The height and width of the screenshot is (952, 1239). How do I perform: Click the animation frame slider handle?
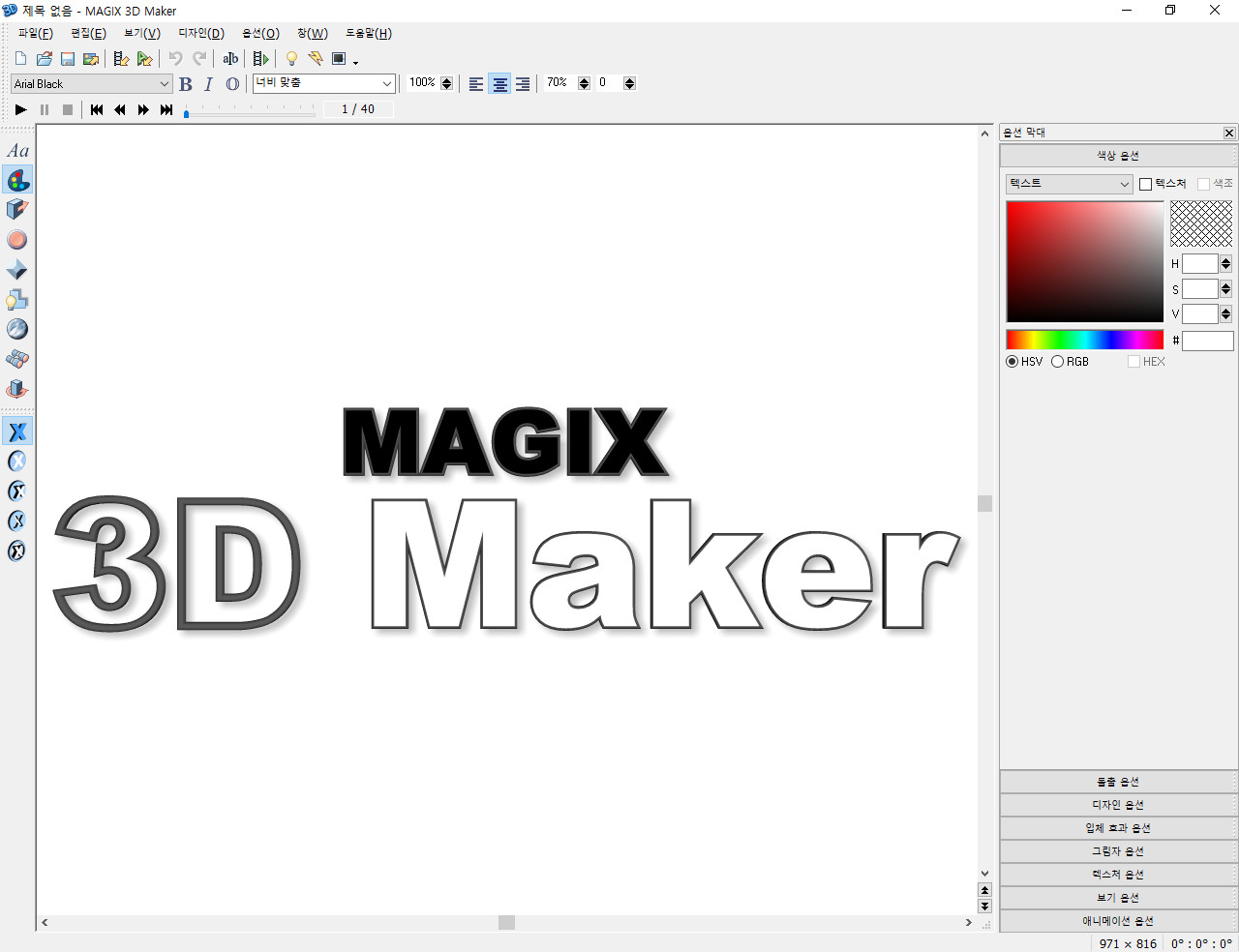click(x=186, y=113)
